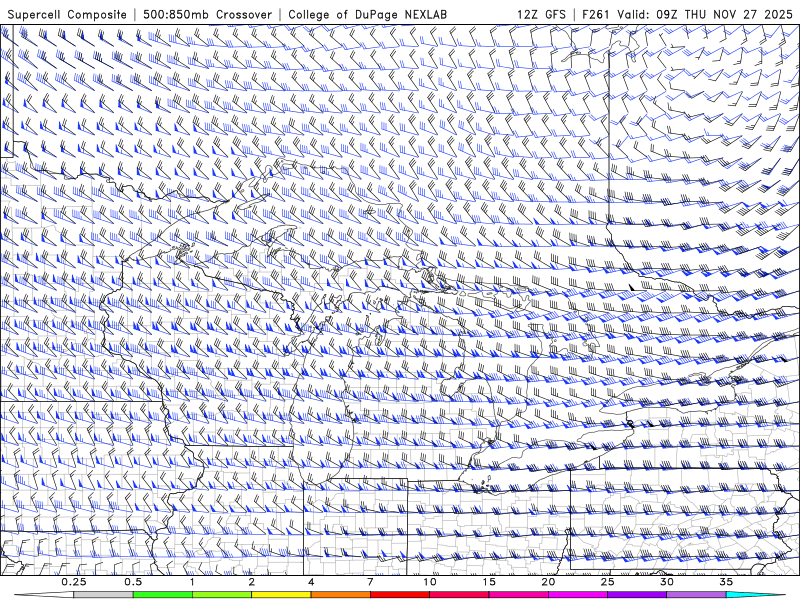Image resolution: width=800 pixels, height=600 pixels.
Task: Click the legend value 1
Action: click(x=192, y=582)
